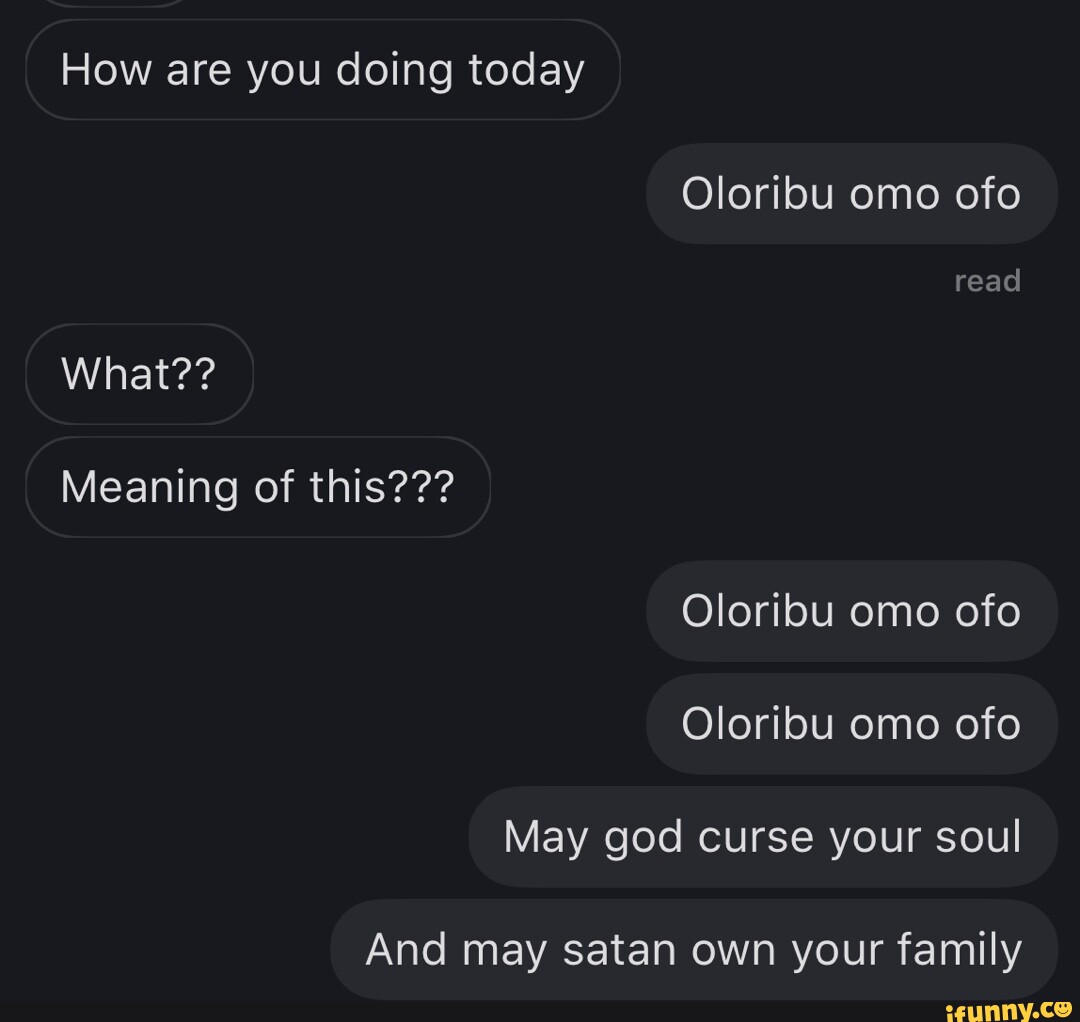
Task: Select the 'How are you doing today' message bubble
Action: pos(322,69)
